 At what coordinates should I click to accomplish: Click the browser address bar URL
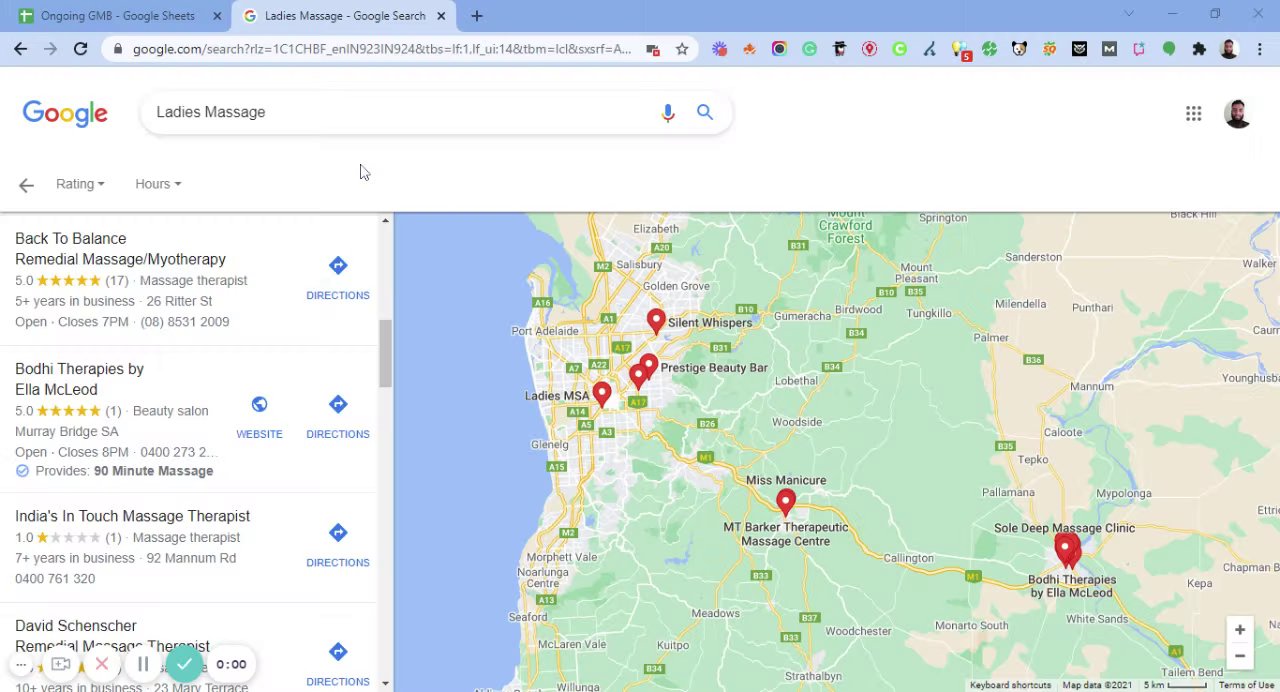pos(382,49)
